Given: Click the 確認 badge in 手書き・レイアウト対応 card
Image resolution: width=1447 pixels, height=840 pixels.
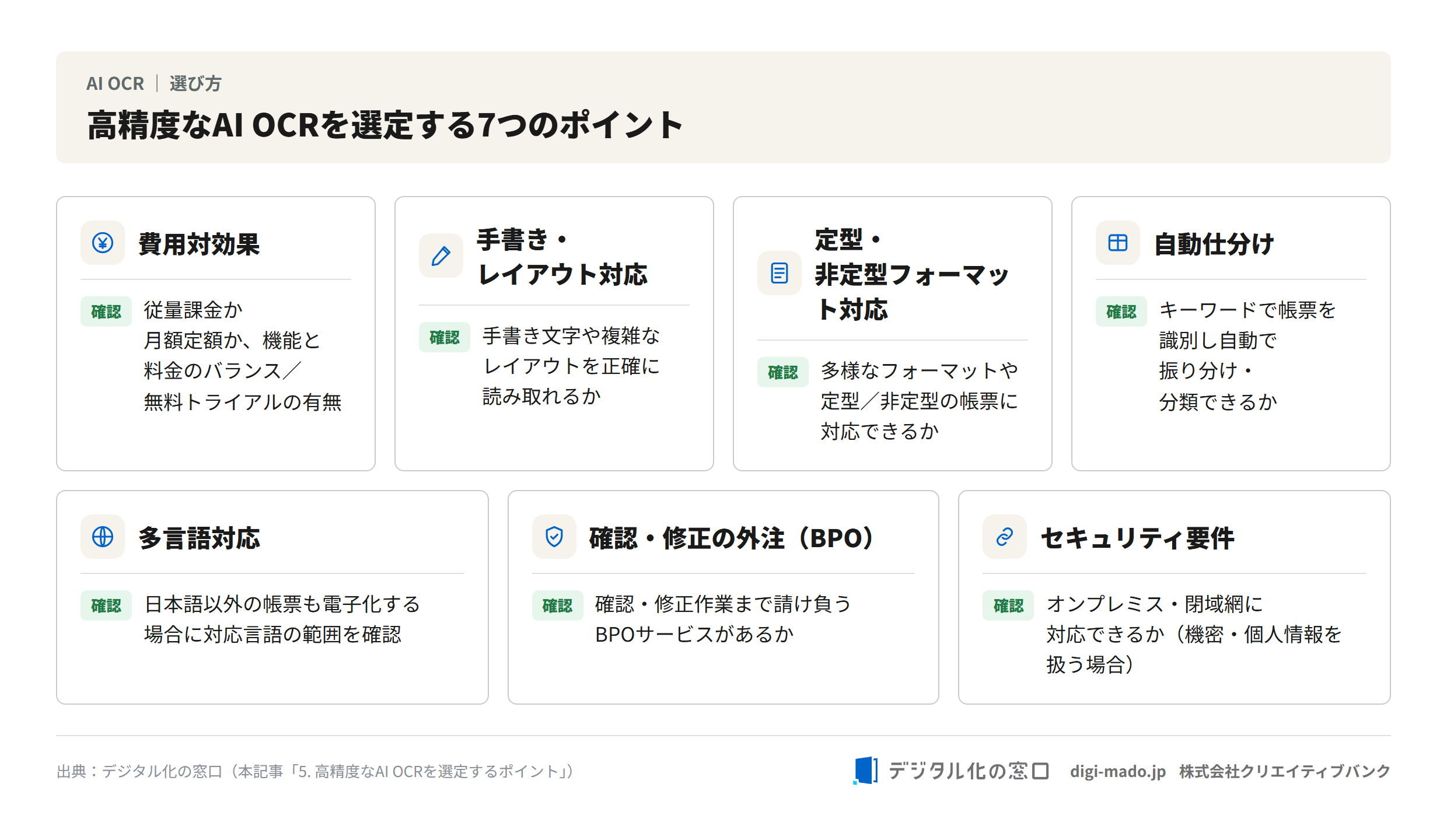Looking at the screenshot, I should click(x=445, y=337).
